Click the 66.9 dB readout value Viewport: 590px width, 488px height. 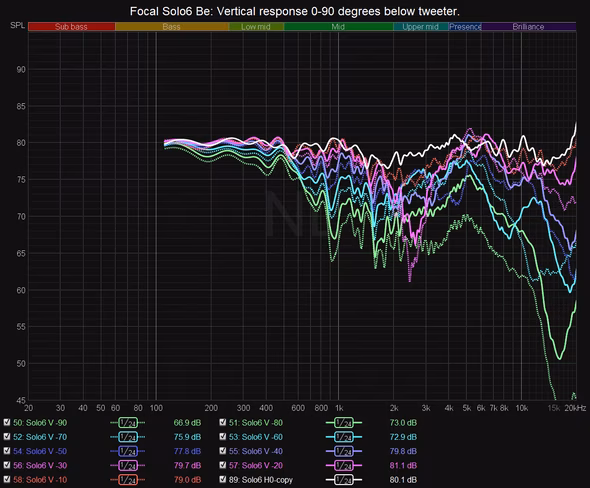coord(187,423)
